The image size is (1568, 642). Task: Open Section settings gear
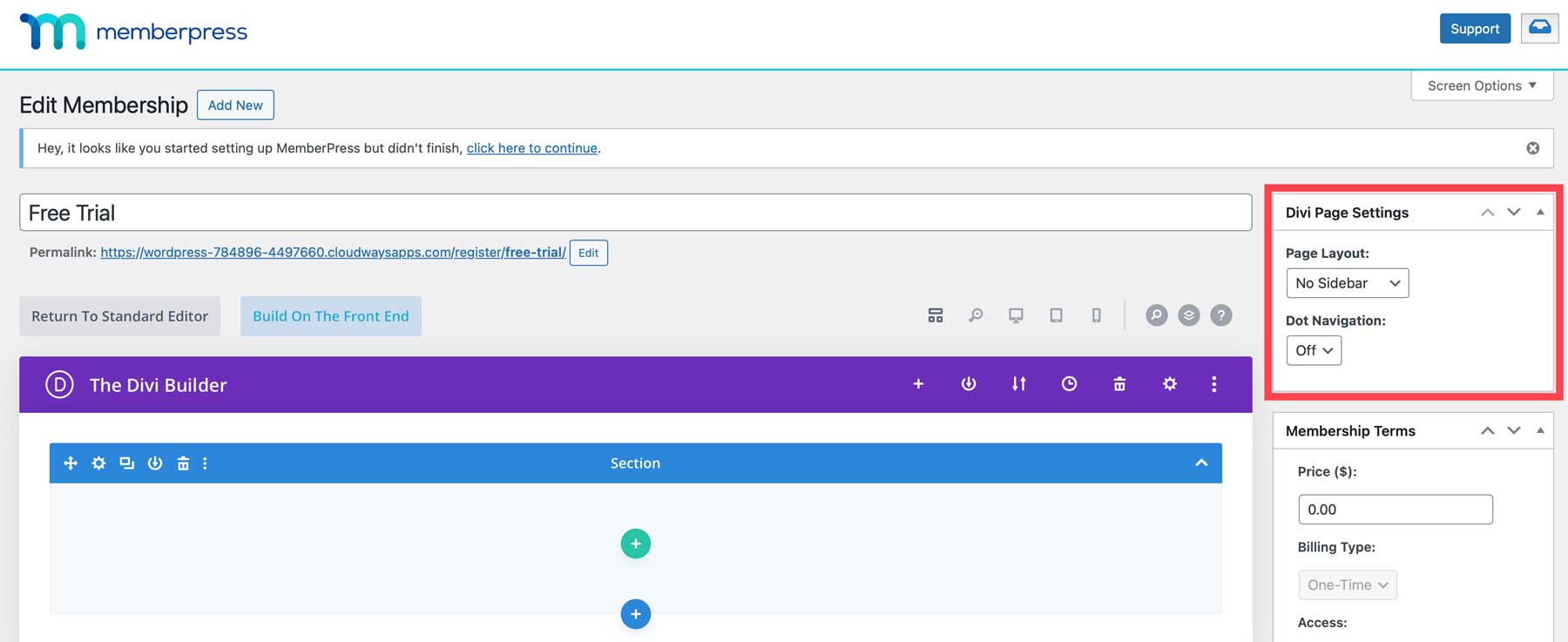tap(98, 463)
